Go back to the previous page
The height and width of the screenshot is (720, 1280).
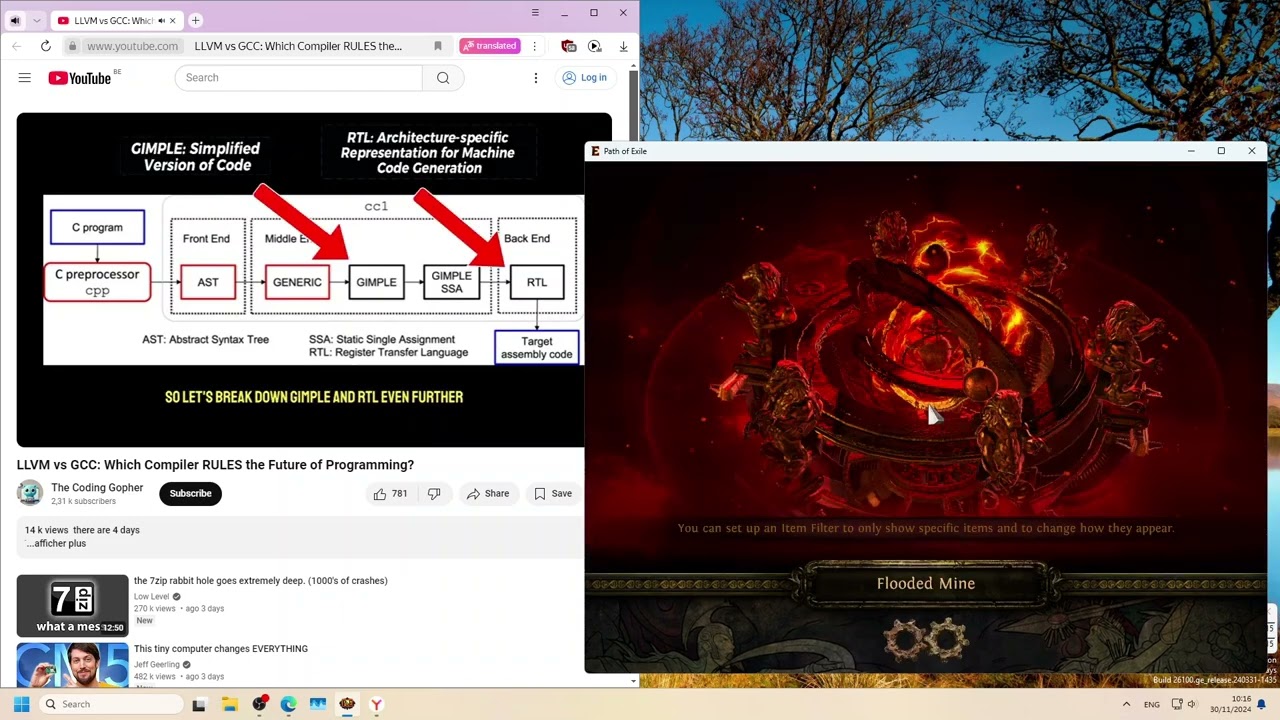click(x=16, y=46)
